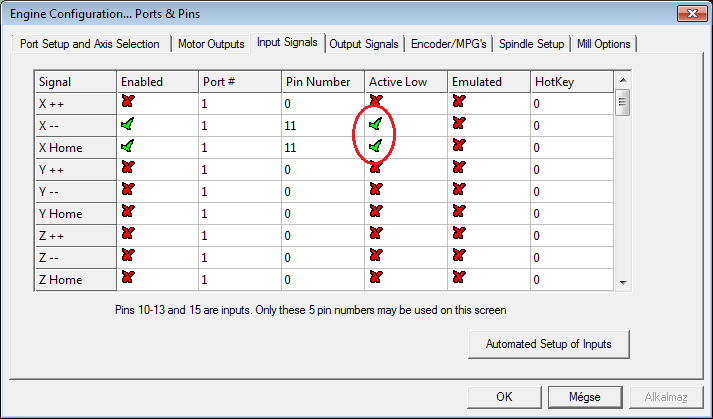Toggle Emulated for Y -- signal
Screen dimensions: 713x419
459,190
